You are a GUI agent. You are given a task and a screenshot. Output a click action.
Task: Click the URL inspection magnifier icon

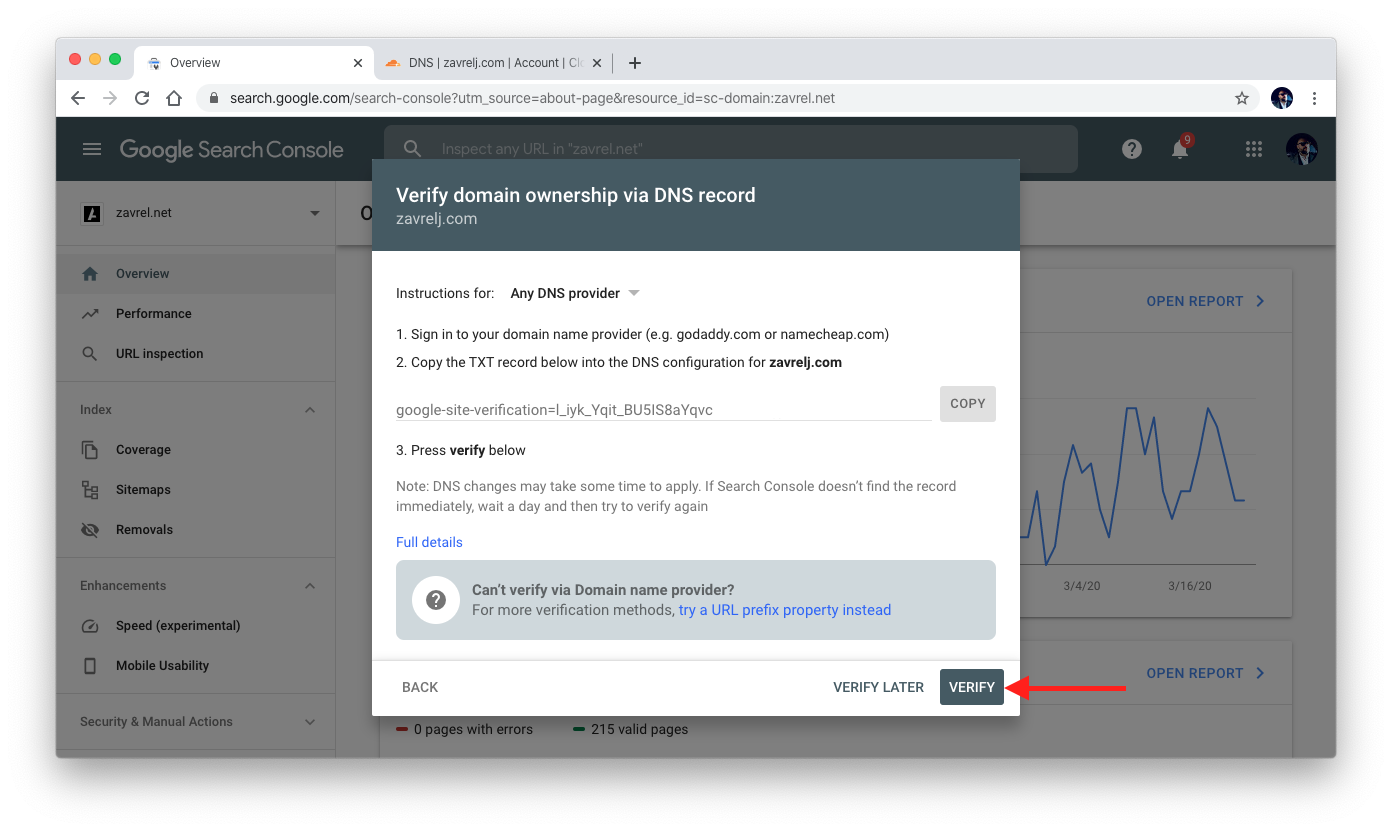pos(90,354)
